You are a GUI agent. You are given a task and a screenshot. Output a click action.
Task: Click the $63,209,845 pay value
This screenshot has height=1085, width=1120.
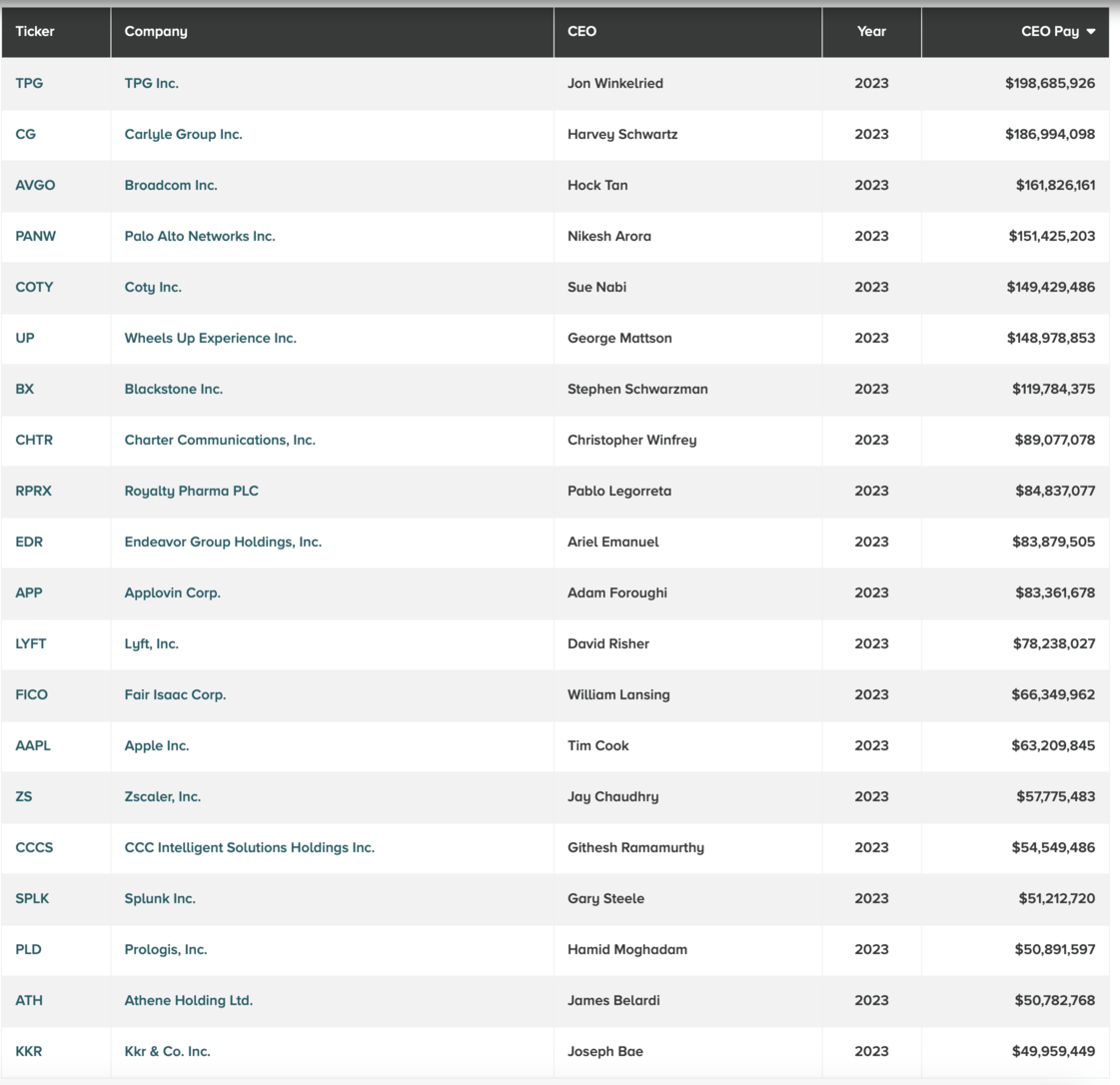click(x=1053, y=745)
